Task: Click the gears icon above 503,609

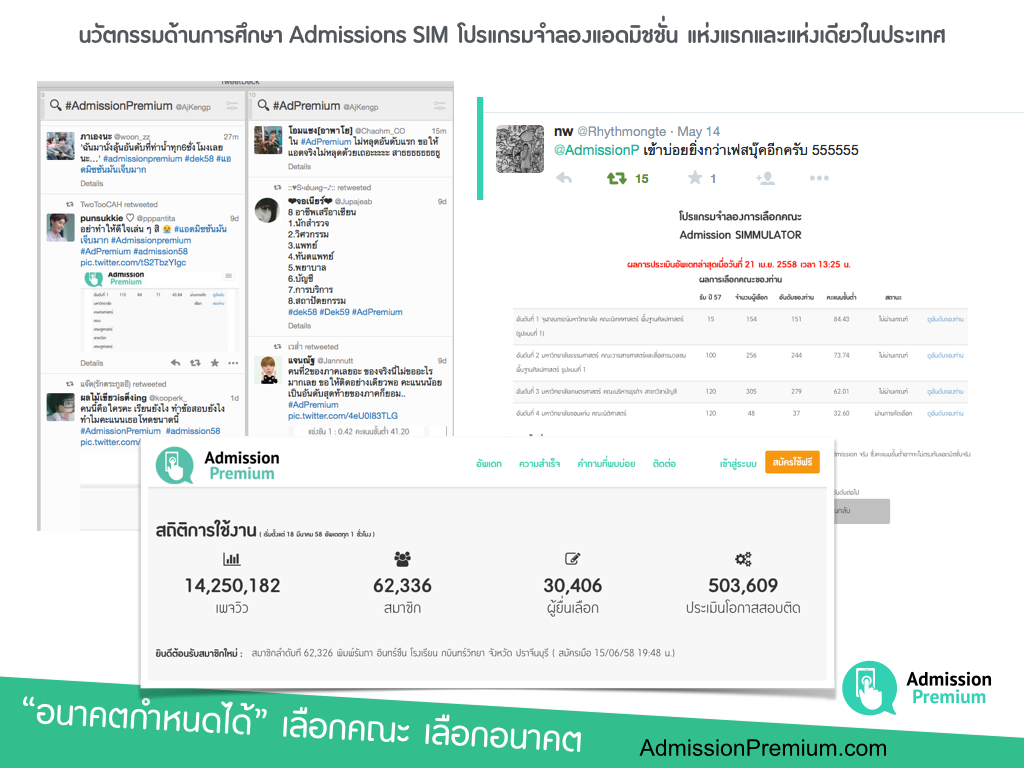Action: (743, 559)
